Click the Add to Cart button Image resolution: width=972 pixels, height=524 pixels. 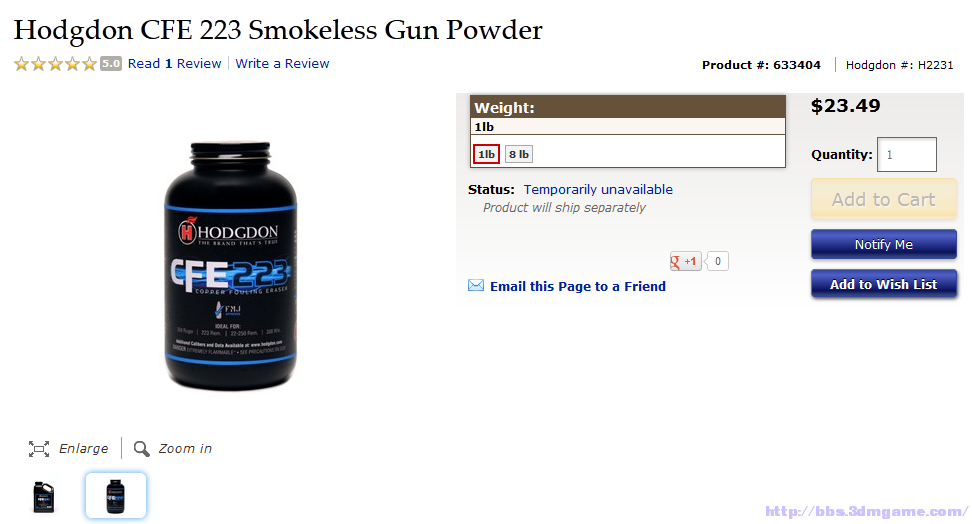(x=883, y=199)
